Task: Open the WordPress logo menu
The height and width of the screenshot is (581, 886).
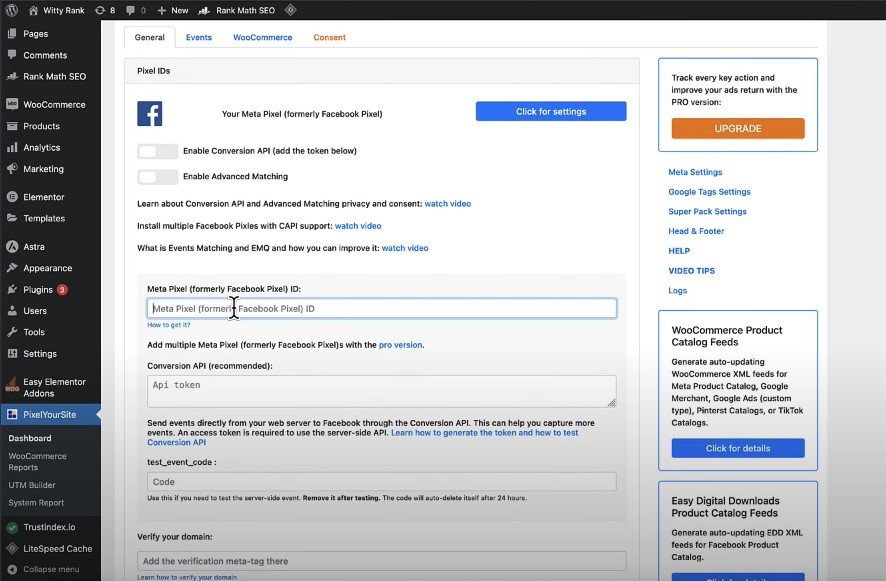Action: [x=11, y=10]
